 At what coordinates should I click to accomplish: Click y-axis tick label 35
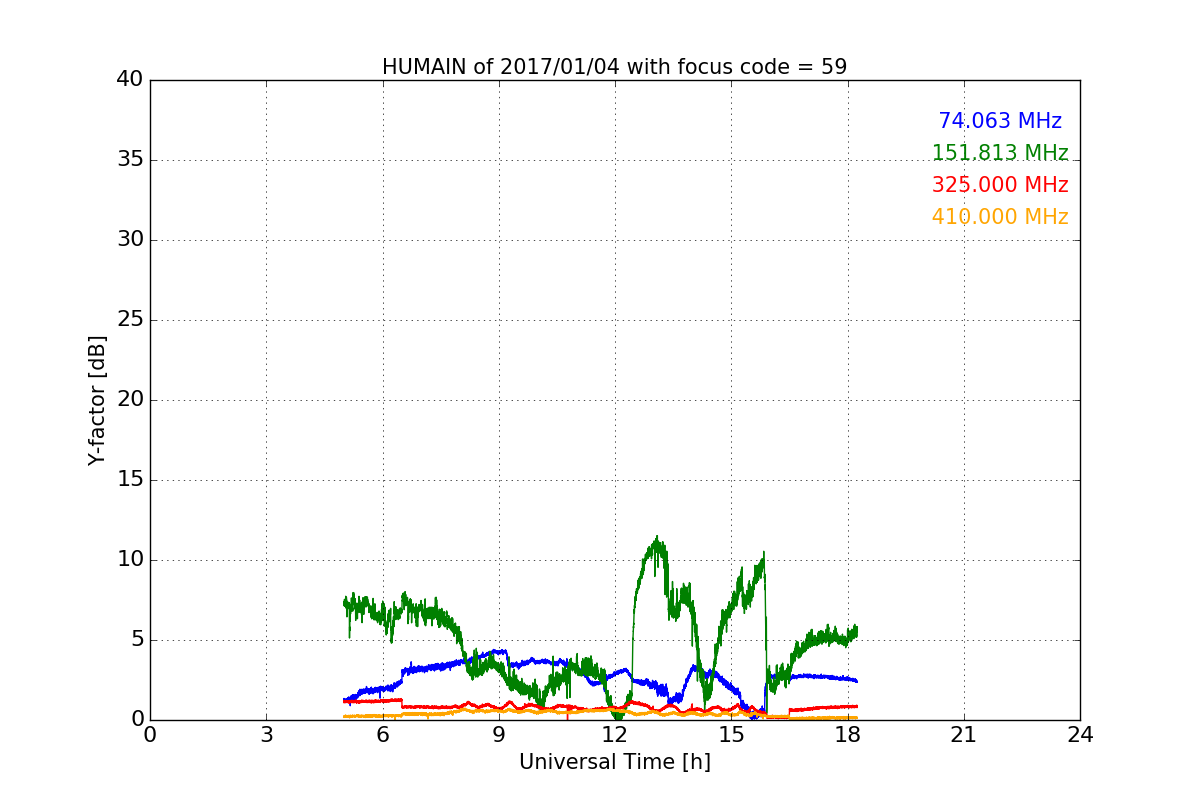[130, 160]
